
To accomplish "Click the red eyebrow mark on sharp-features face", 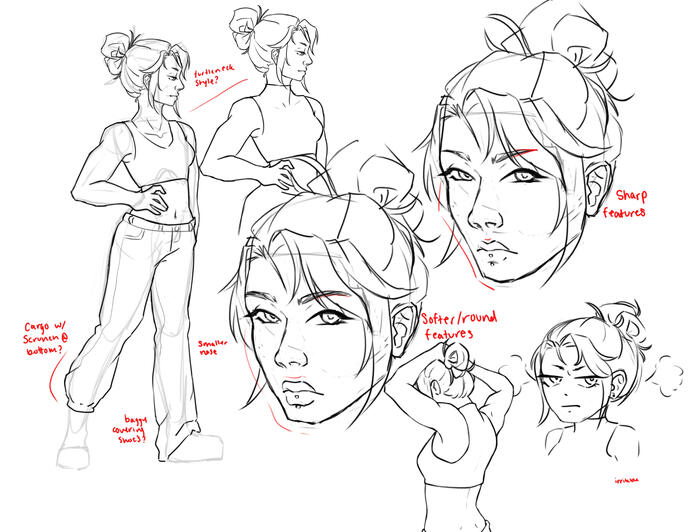I will pos(525,151).
